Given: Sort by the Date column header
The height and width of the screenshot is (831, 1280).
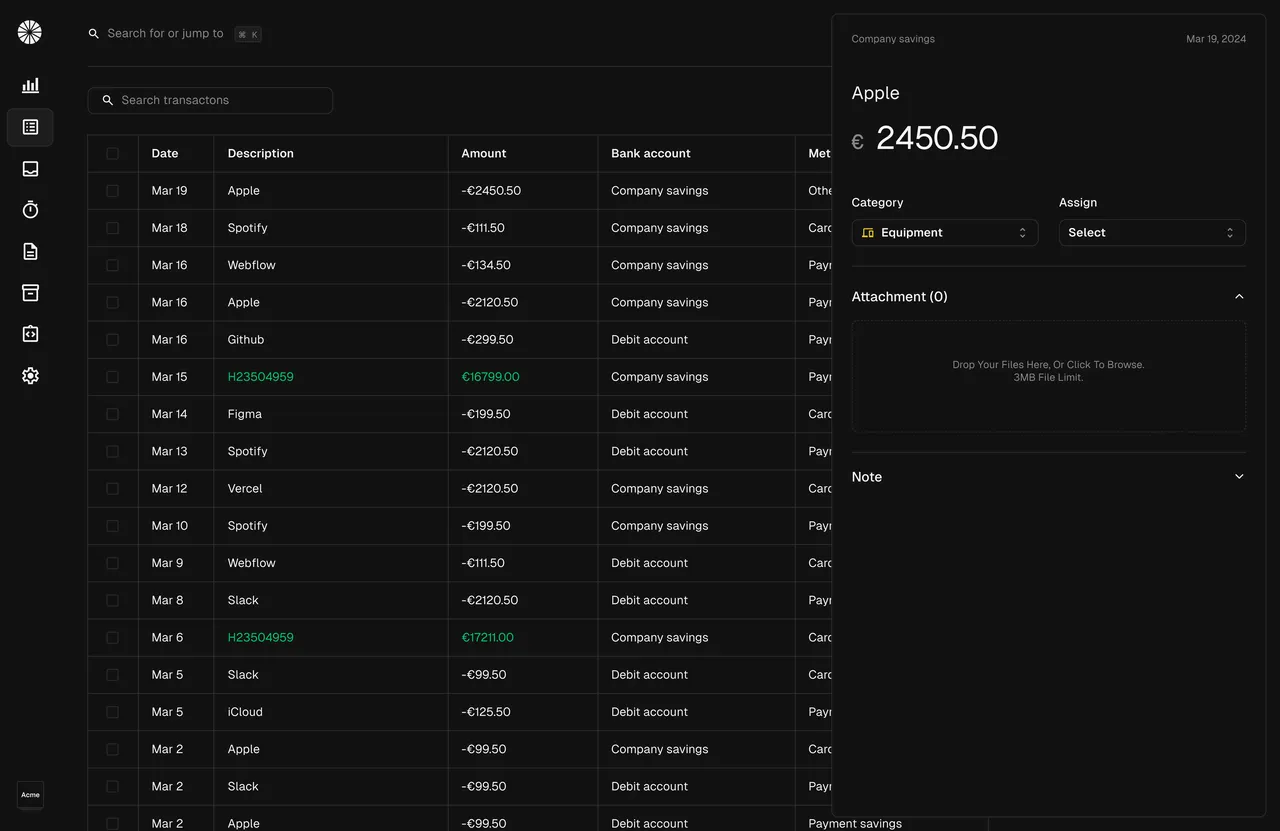Looking at the screenshot, I should point(165,153).
